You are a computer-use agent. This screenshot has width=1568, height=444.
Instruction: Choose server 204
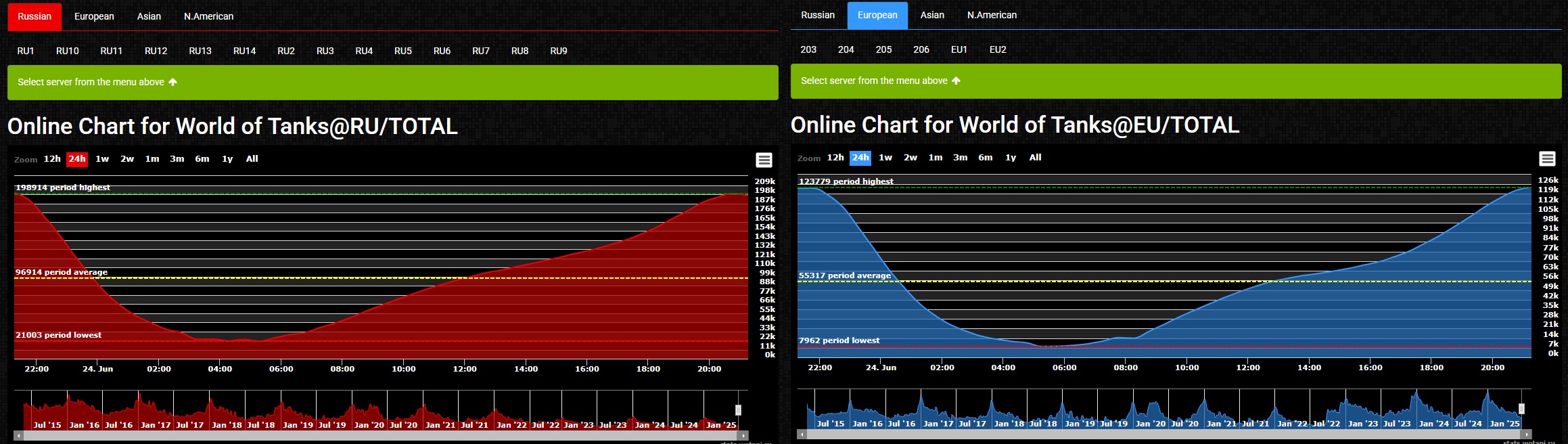tap(846, 49)
